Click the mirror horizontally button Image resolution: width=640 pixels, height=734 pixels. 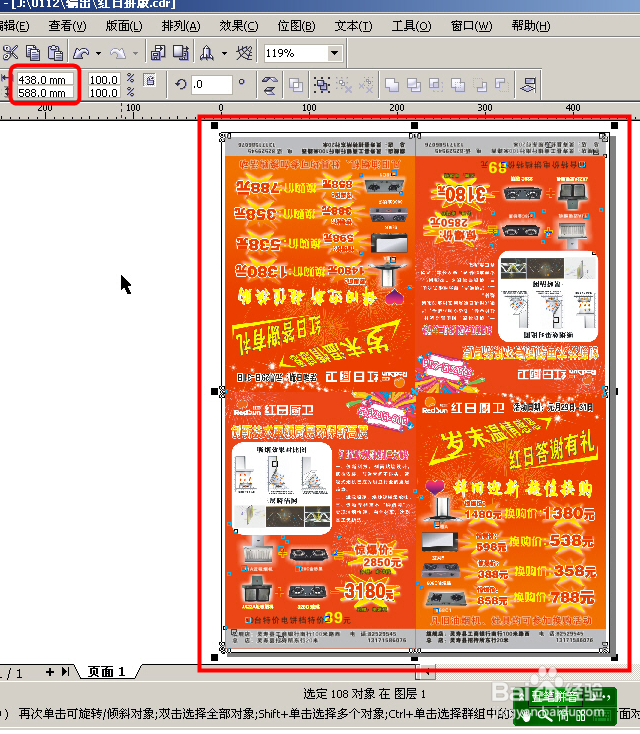270,79
